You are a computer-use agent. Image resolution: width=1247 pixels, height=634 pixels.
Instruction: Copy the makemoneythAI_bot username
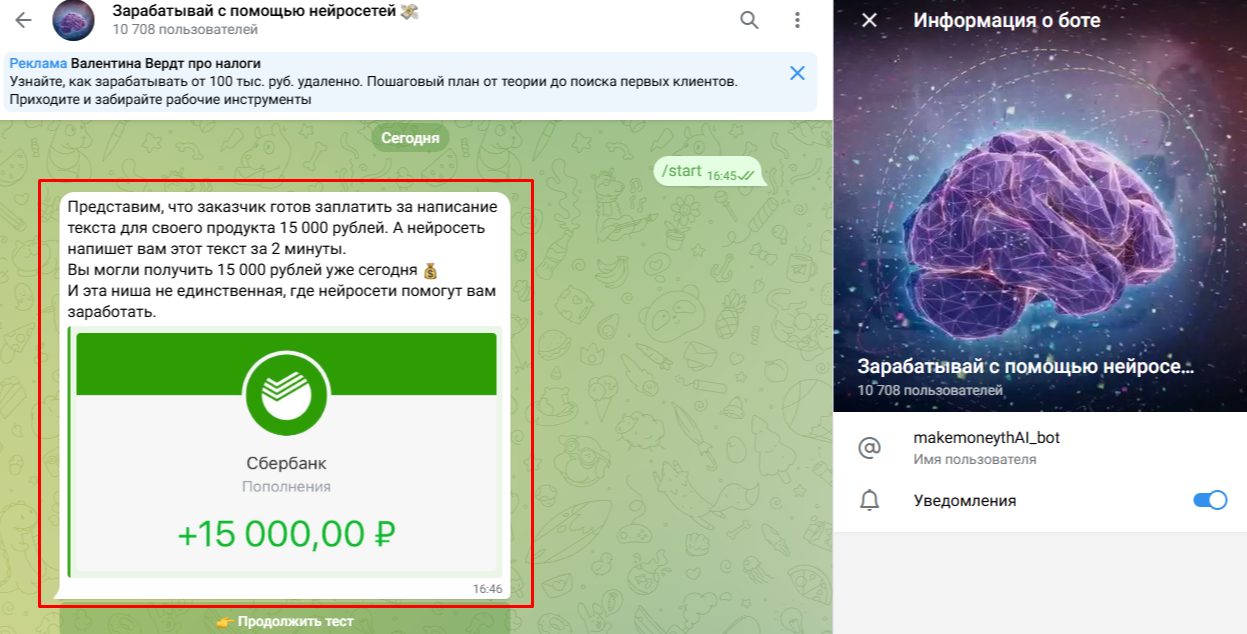coord(986,438)
